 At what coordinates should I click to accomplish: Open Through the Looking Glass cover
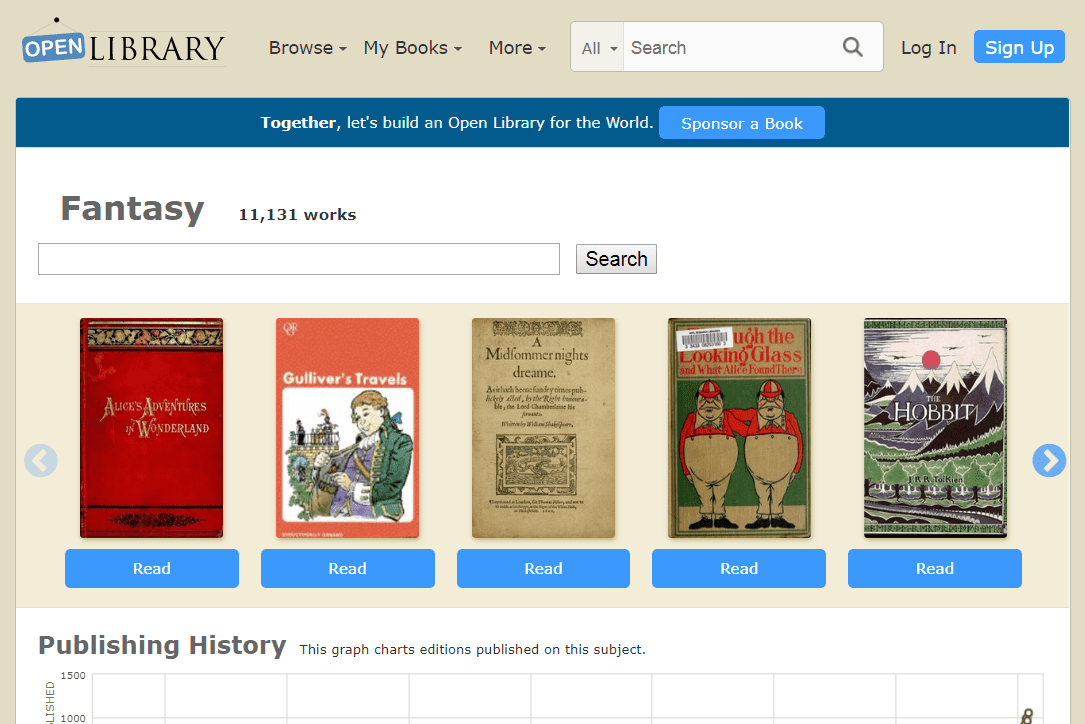click(739, 428)
